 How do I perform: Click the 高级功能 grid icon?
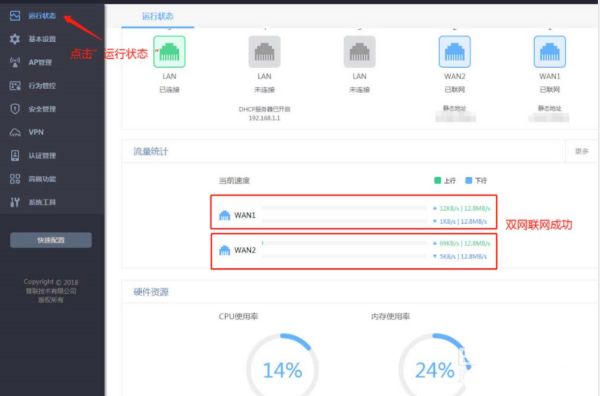coord(15,179)
